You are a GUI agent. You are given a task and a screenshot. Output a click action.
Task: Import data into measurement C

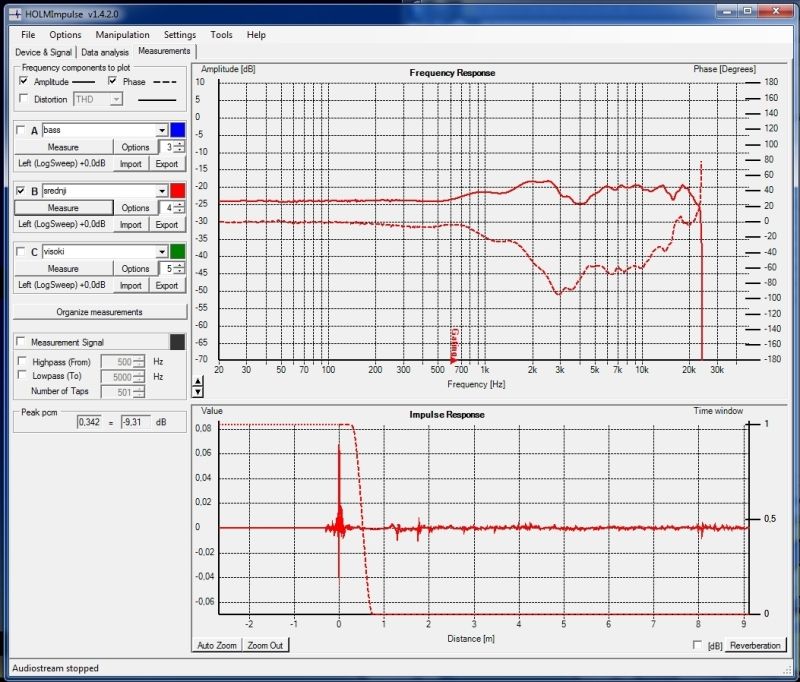click(x=131, y=285)
